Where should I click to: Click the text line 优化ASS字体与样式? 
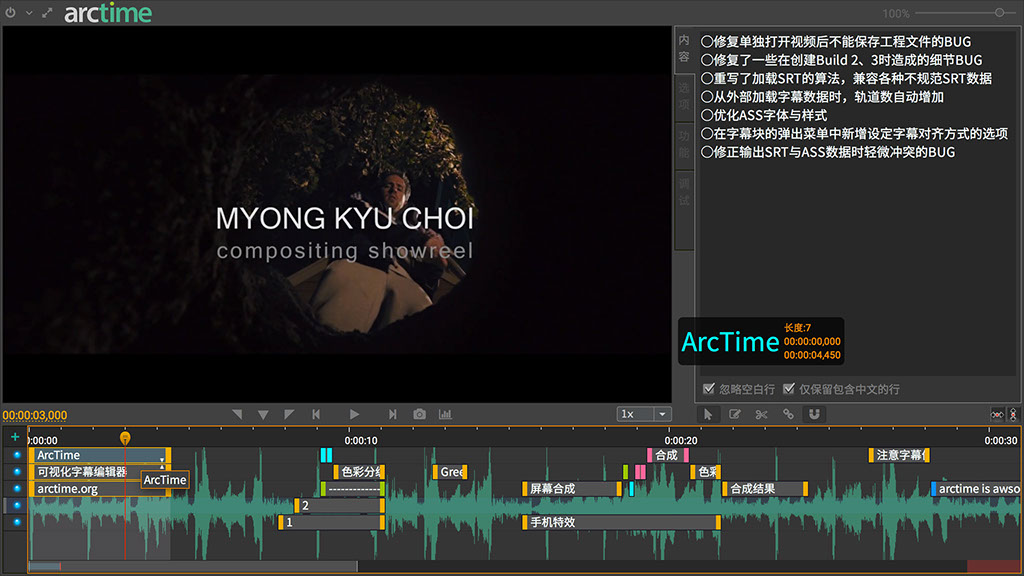(764, 115)
